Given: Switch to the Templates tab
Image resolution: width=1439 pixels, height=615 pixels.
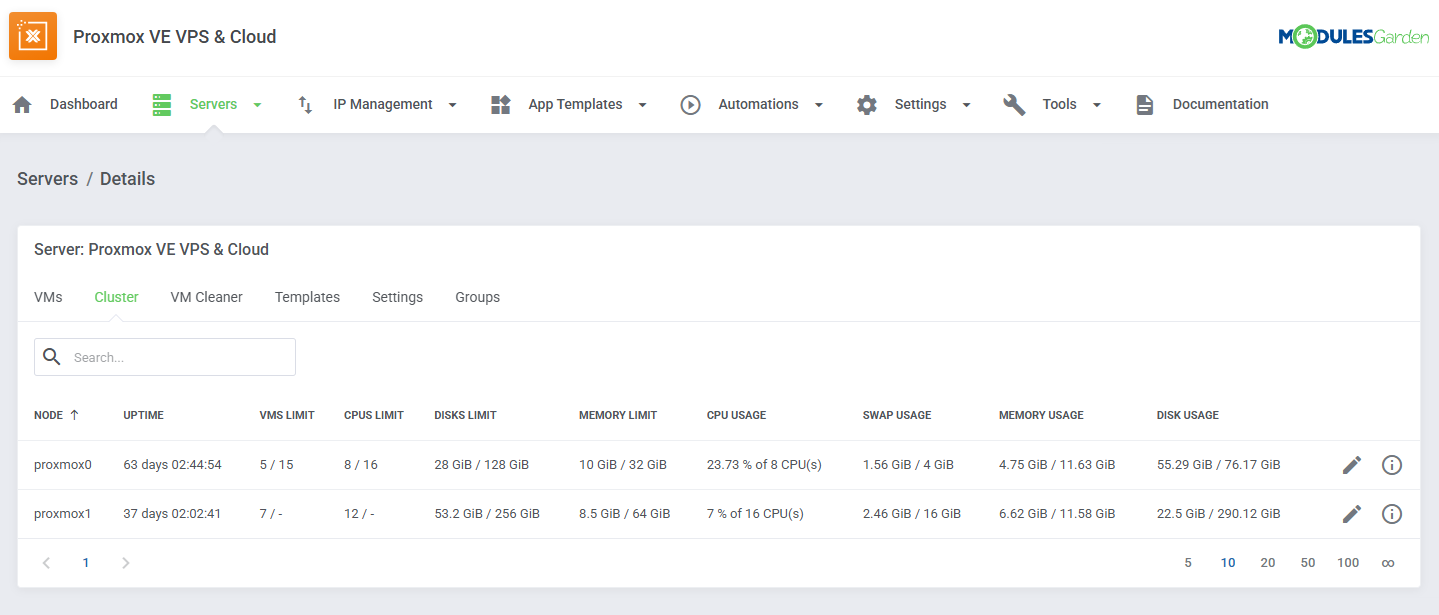Looking at the screenshot, I should point(307,297).
